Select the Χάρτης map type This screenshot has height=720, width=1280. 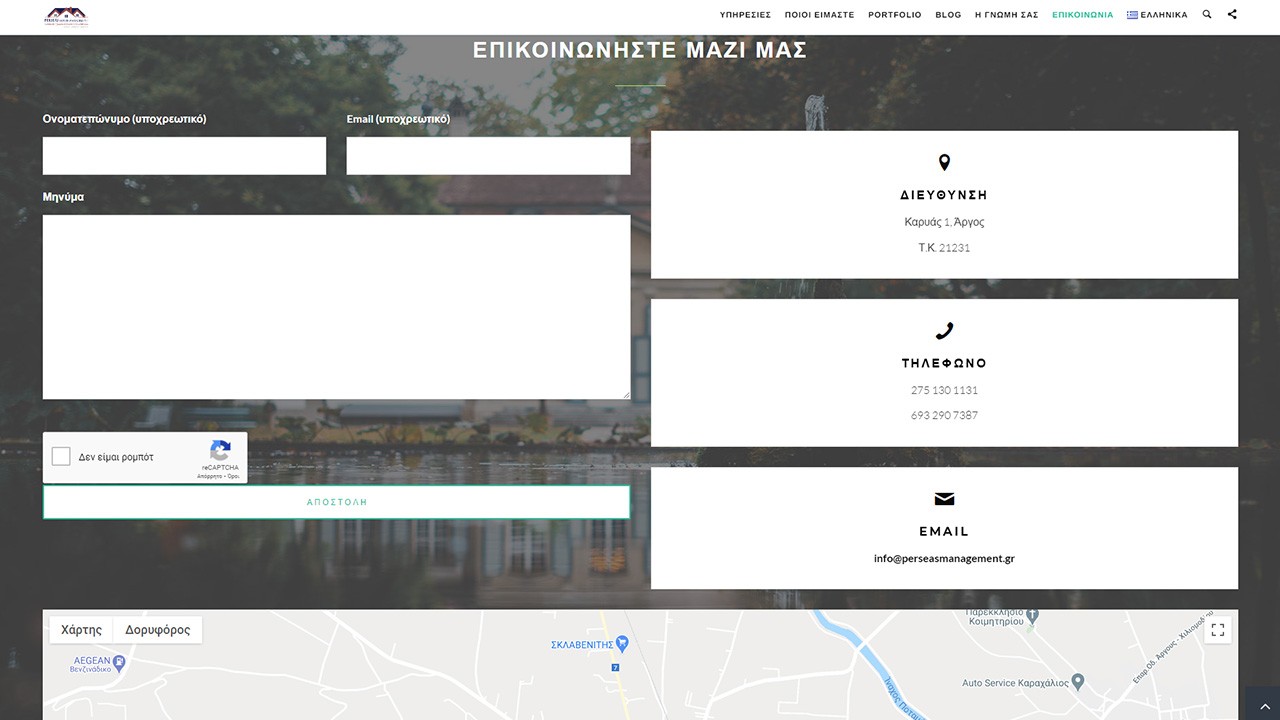(81, 630)
